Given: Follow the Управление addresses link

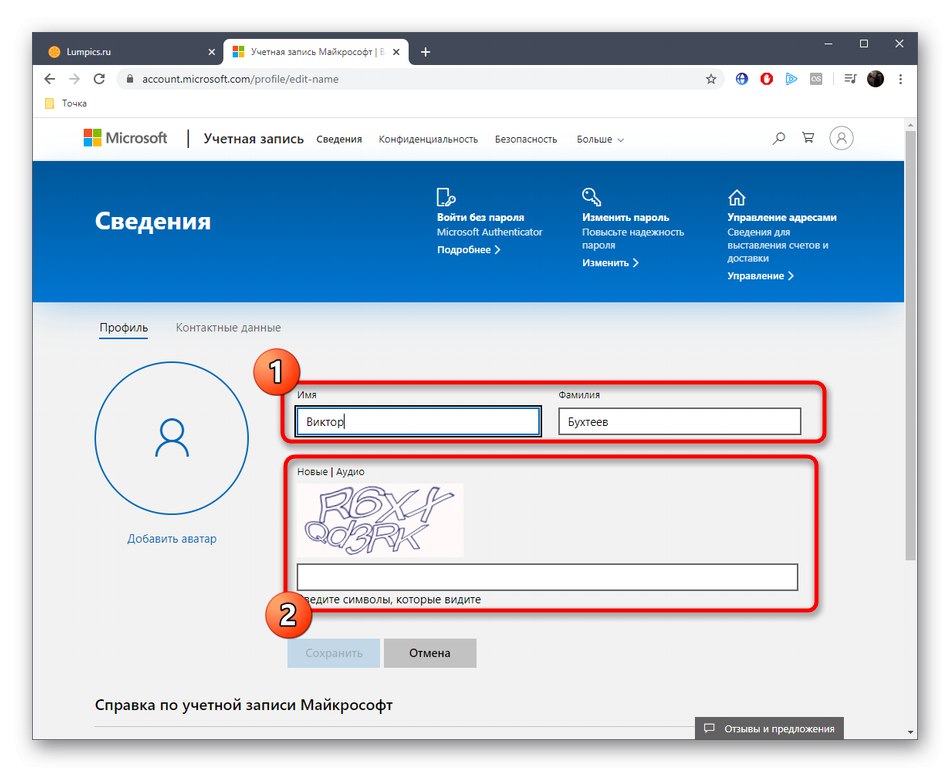Looking at the screenshot, I should pyautogui.click(x=760, y=276).
